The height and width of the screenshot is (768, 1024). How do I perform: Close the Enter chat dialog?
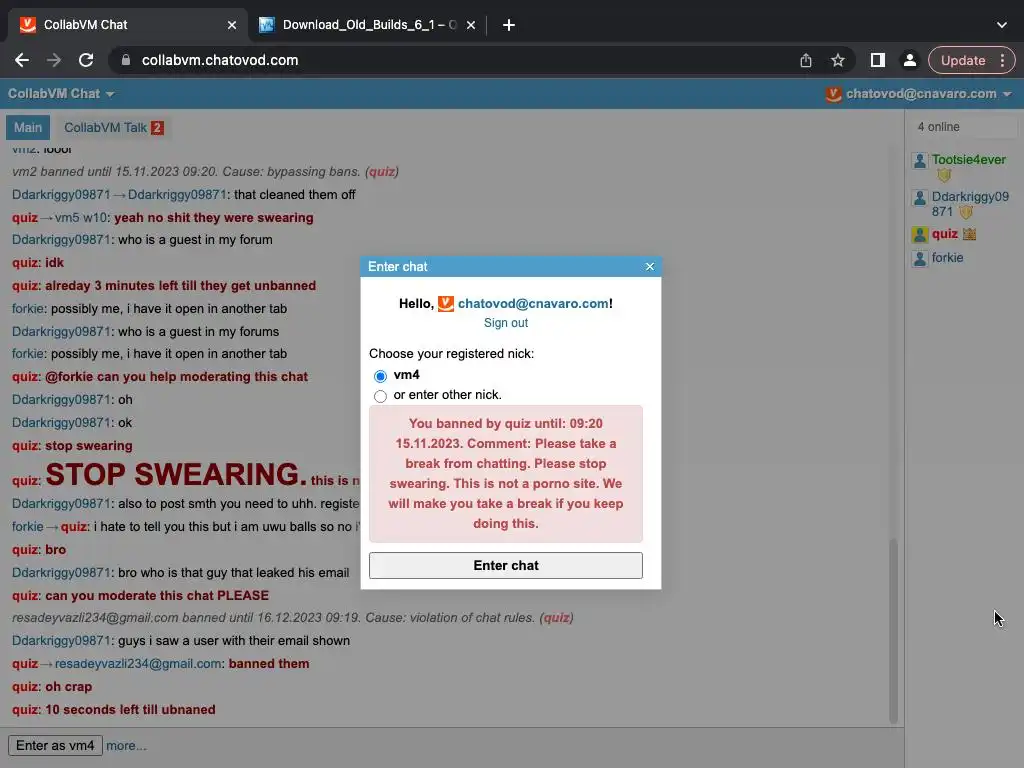click(x=650, y=266)
